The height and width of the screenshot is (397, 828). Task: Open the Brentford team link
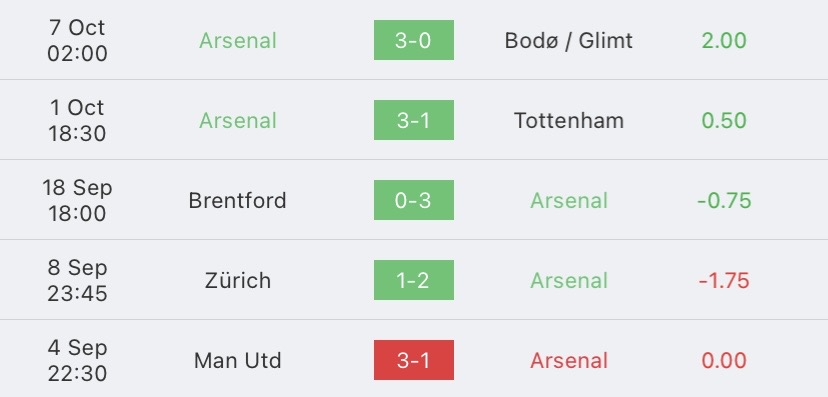coord(238,201)
